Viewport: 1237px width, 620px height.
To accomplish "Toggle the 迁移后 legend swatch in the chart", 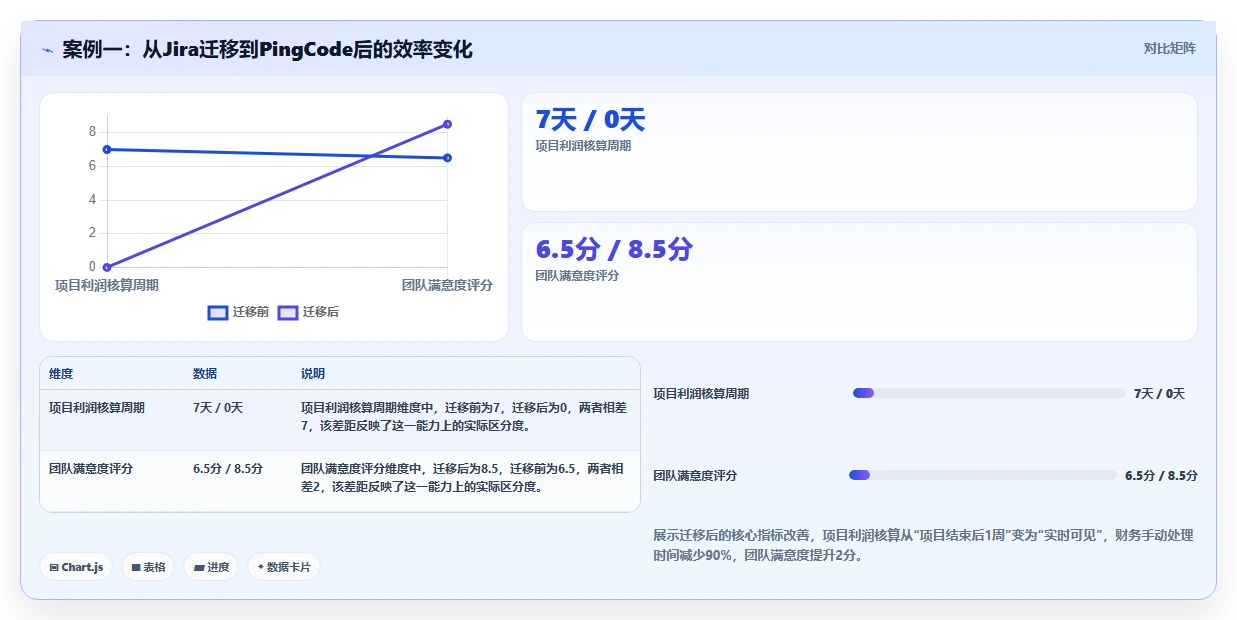I will [x=288, y=312].
